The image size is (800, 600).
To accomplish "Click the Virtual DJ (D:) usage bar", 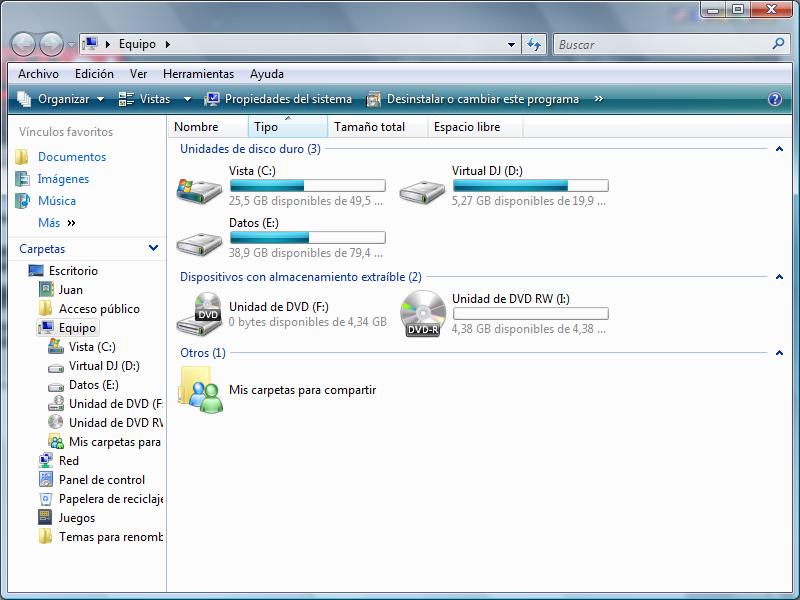I will [x=531, y=185].
